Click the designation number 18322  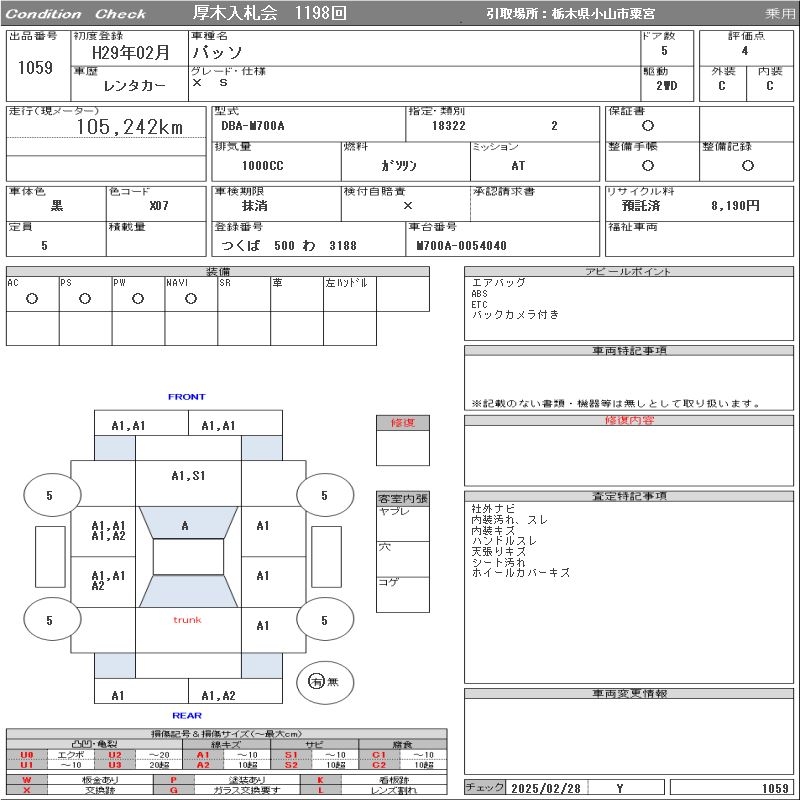(448, 126)
